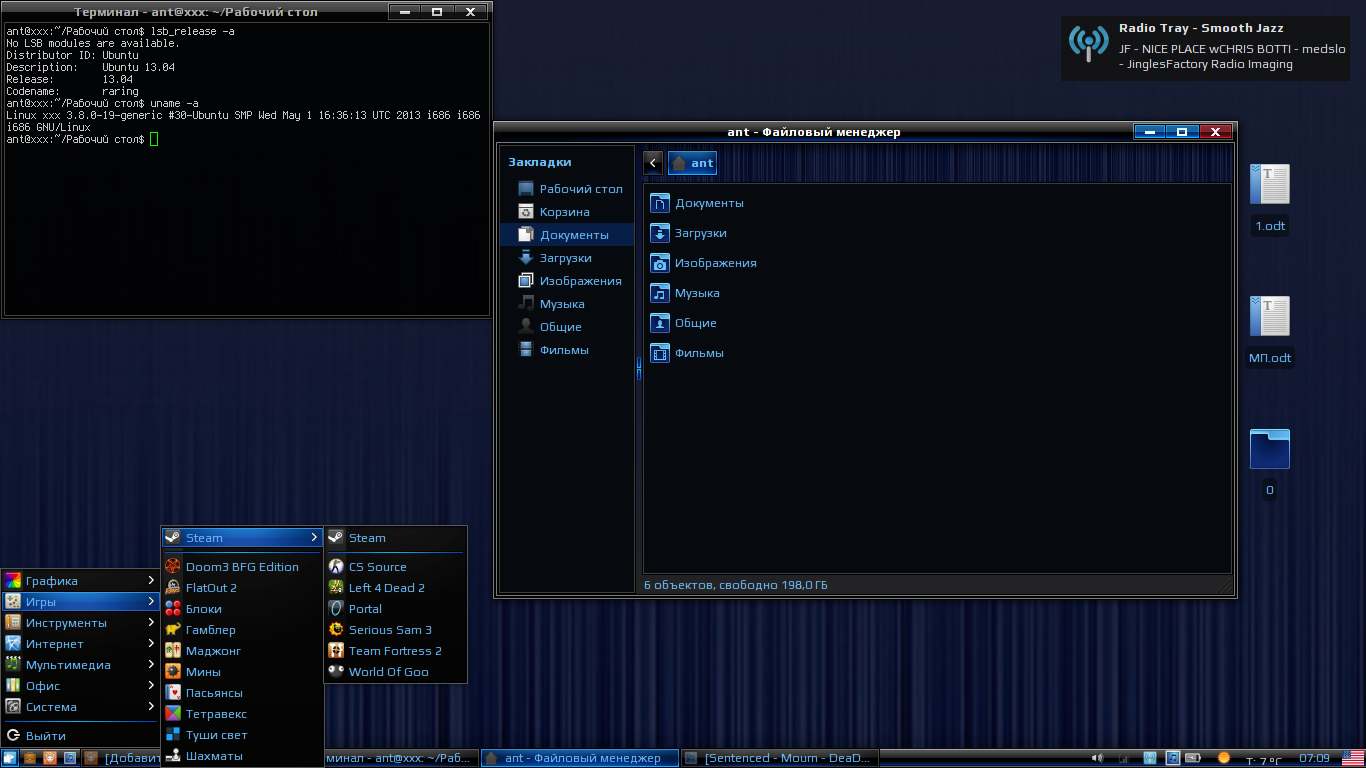
Task: Click Выйти to log out
Action: point(80,736)
